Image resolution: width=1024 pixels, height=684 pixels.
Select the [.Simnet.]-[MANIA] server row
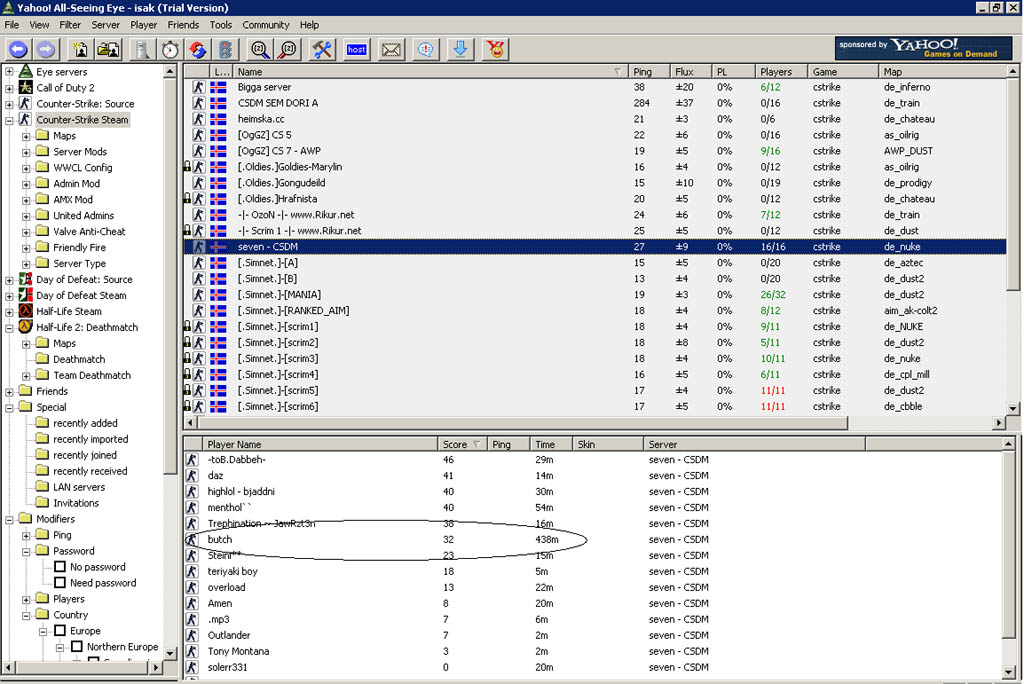coord(595,295)
